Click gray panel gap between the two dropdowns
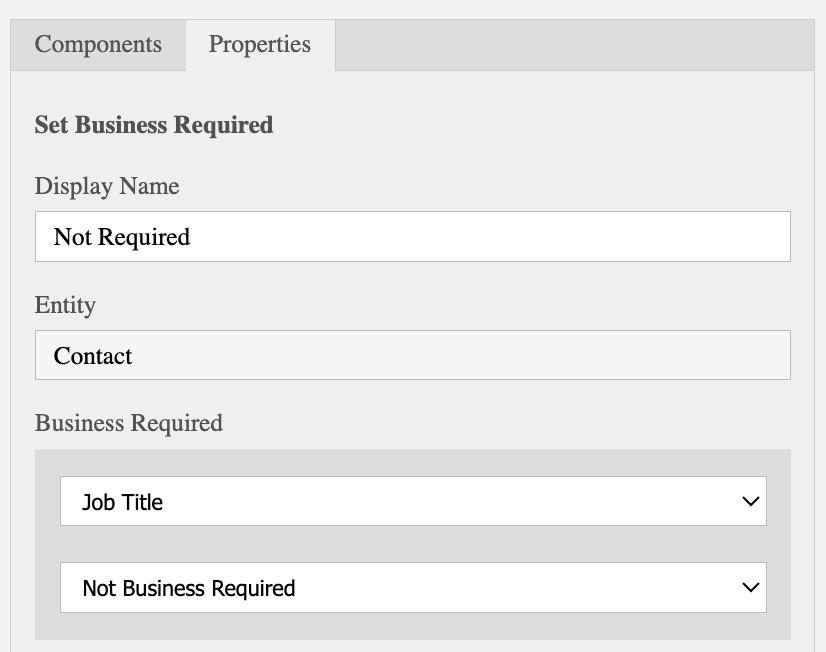The image size is (826, 652). [x=412, y=544]
